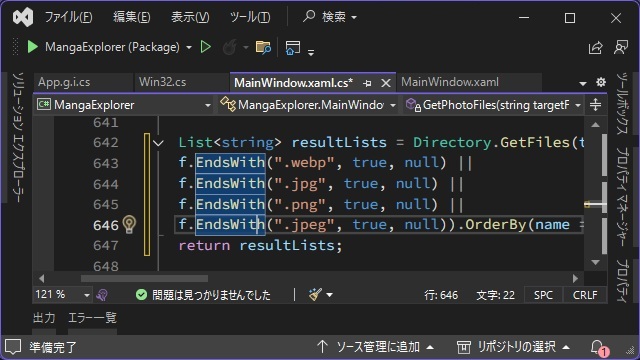Image resolution: width=640 pixels, height=360 pixels.
Task: Click the Live Share icon
Action: (596, 47)
